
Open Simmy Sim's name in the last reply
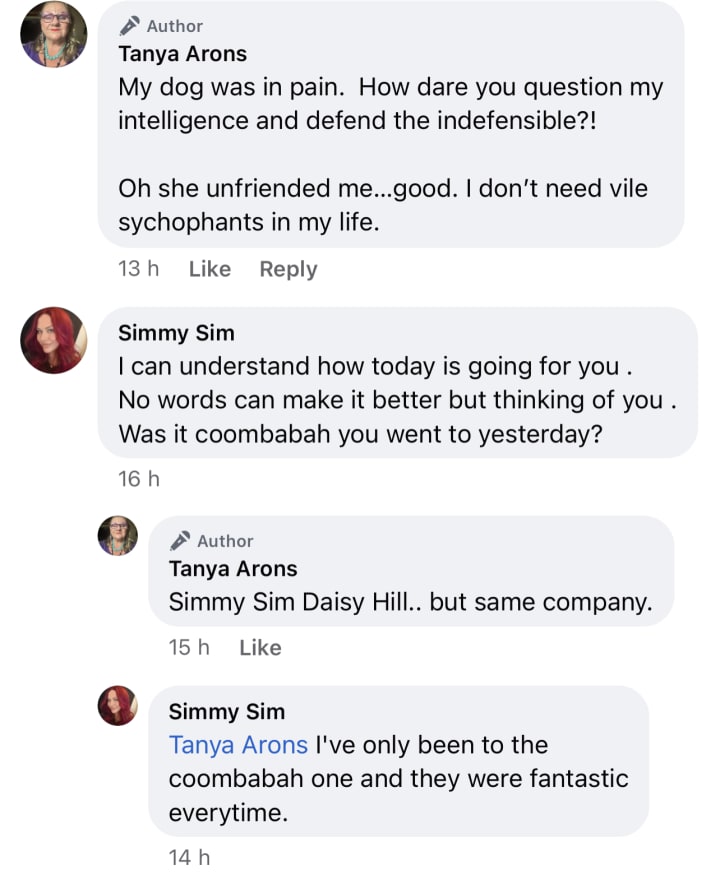click(x=226, y=712)
